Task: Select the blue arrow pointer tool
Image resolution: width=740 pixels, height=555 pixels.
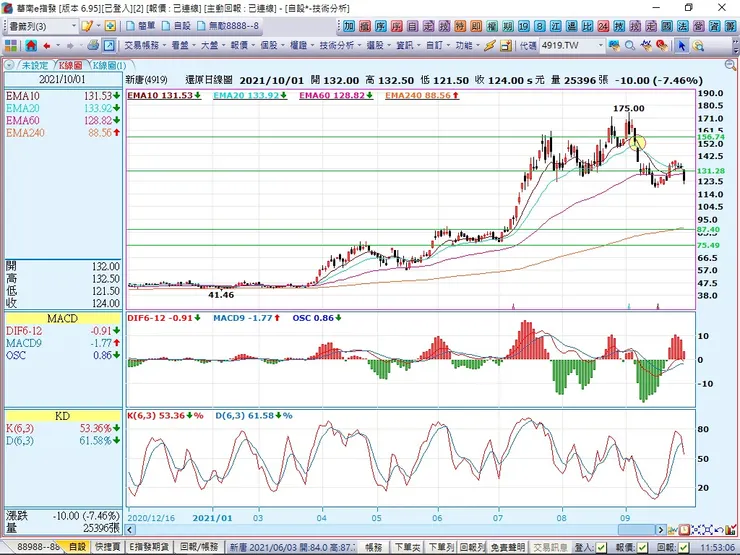Action: click(x=681, y=46)
